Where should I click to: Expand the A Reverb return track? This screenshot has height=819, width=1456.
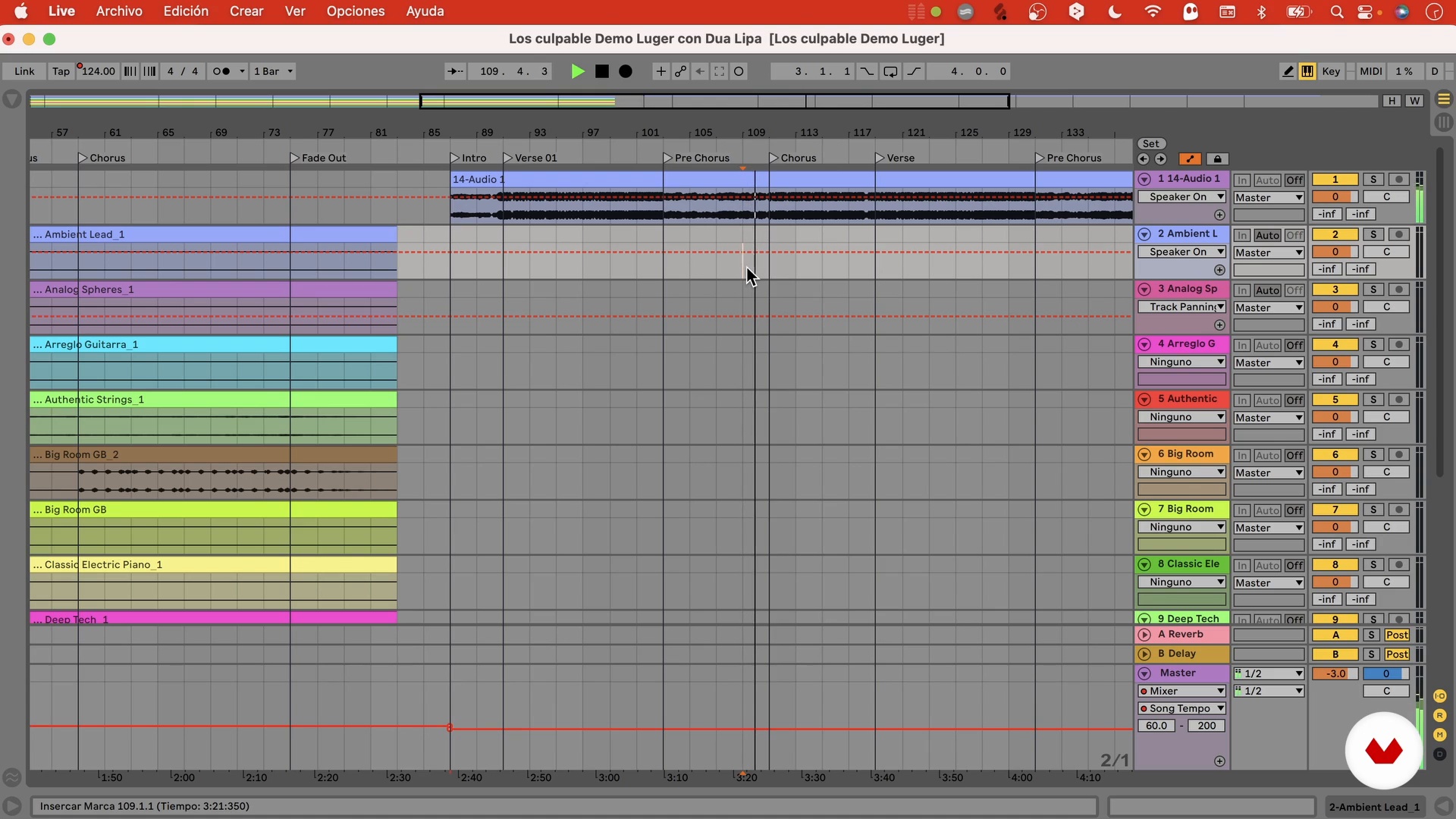(1144, 635)
